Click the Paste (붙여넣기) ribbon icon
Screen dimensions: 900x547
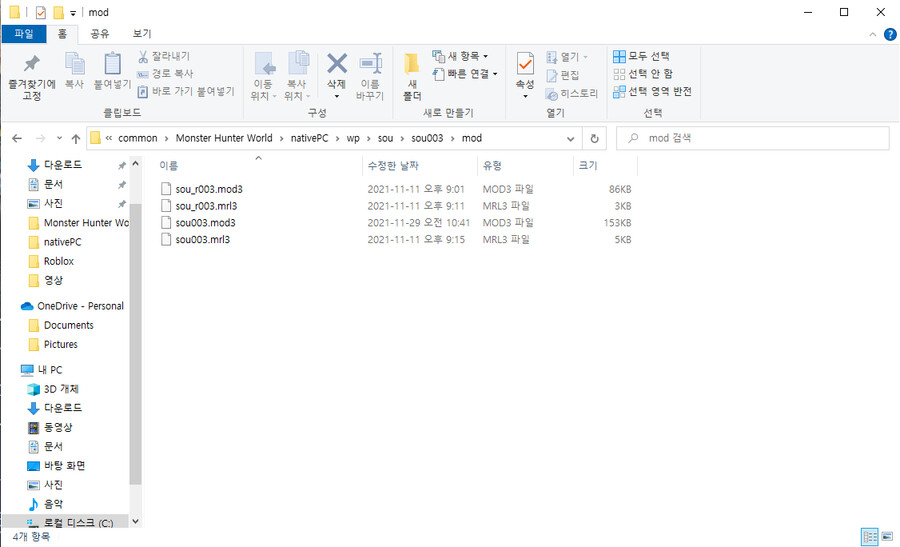point(112,64)
